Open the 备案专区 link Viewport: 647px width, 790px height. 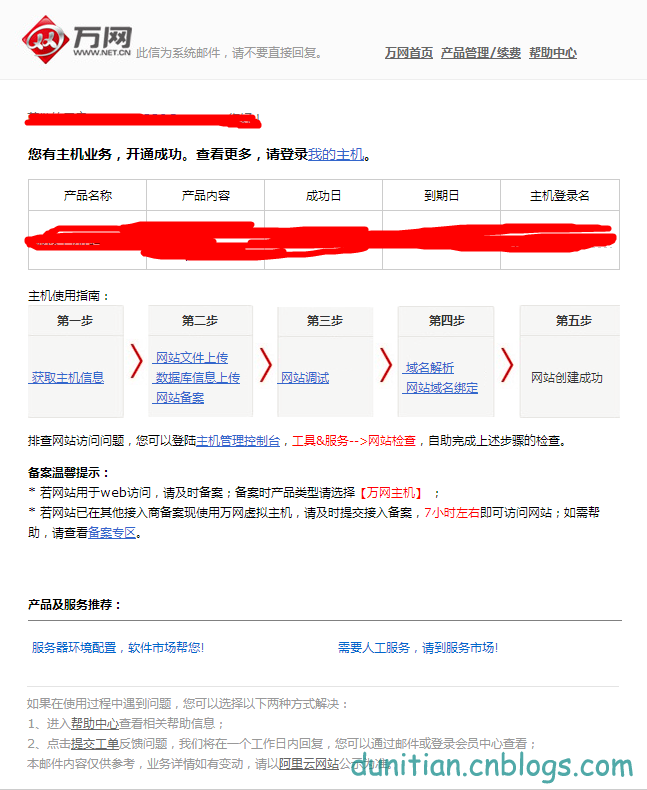pyautogui.click(x=112, y=533)
